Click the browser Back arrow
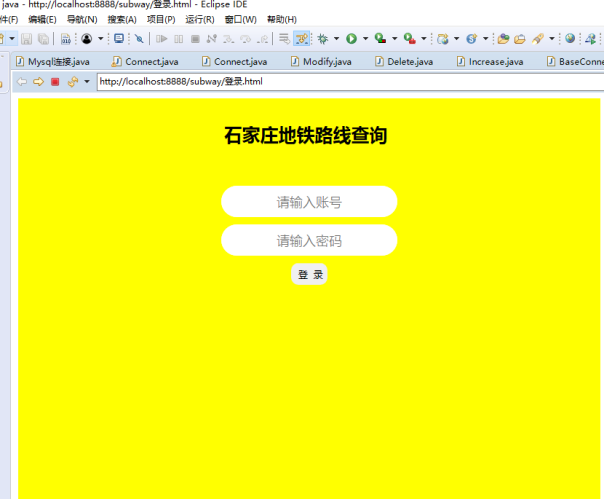Viewport: 605px width, 499px height. point(22,82)
